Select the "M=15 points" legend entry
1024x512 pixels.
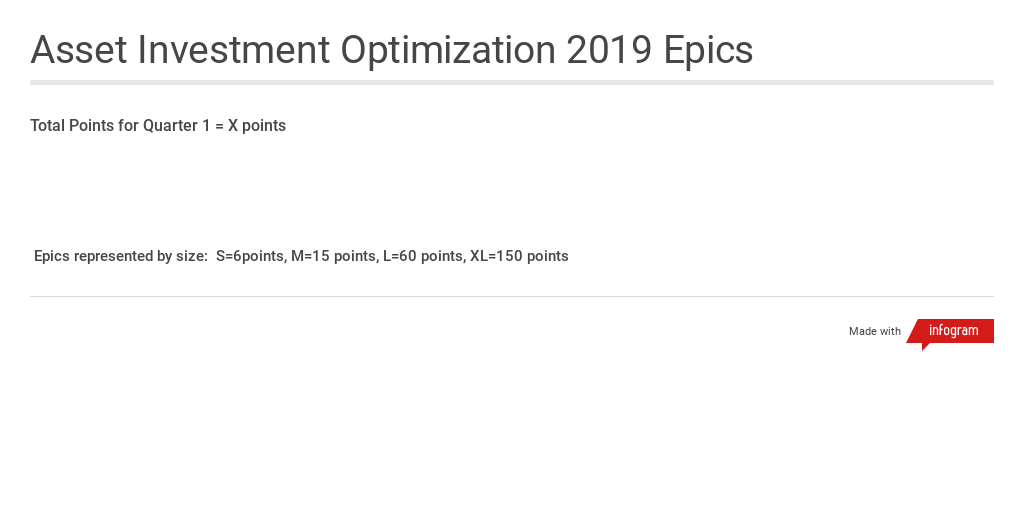(333, 256)
